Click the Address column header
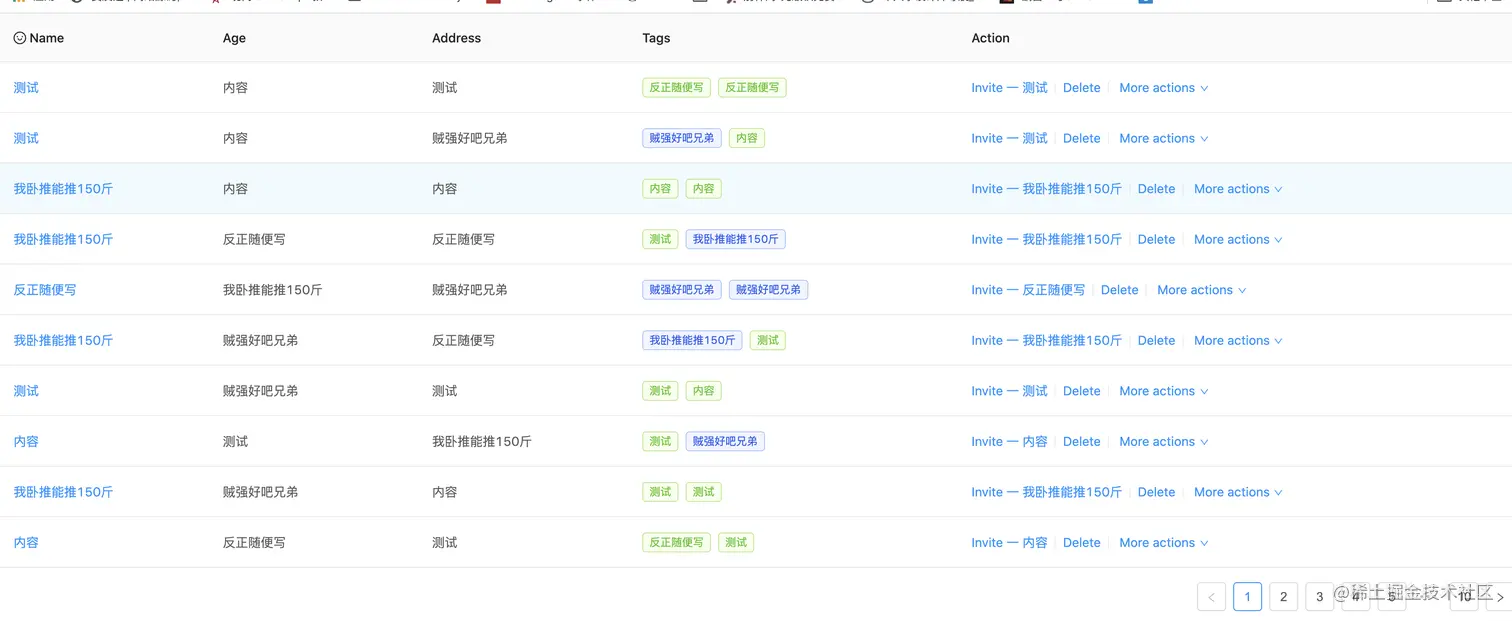This screenshot has width=1512, height=621. coord(456,38)
